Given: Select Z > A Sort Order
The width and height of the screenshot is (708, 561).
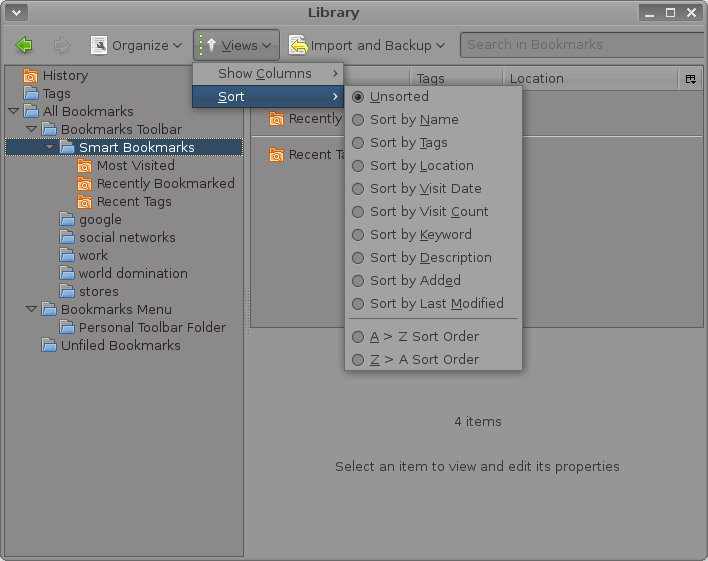Looking at the screenshot, I should pyautogui.click(x=433, y=360).
